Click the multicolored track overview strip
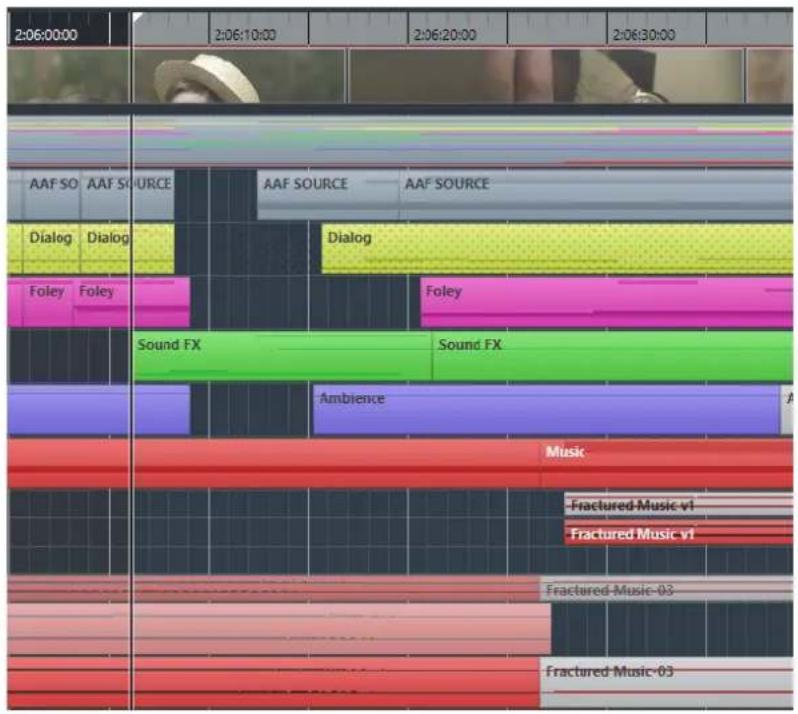 [400, 141]
